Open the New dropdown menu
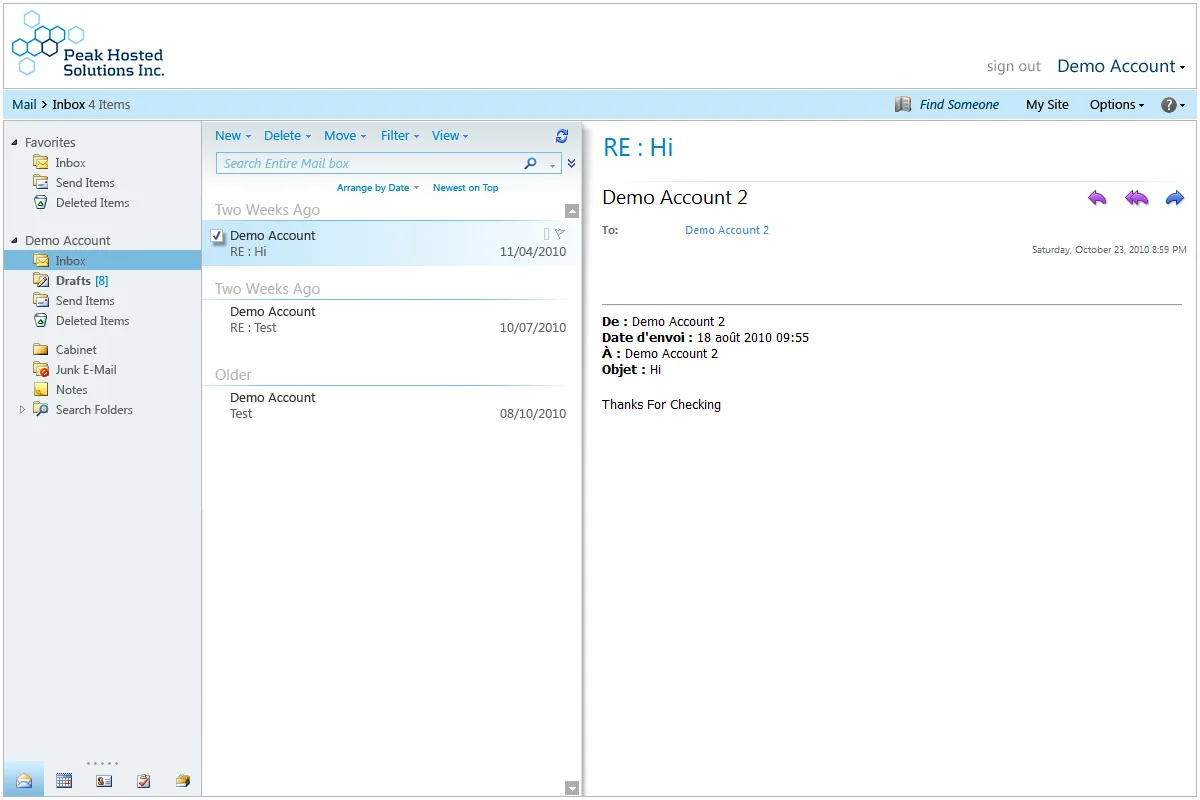 coord(233,136)
